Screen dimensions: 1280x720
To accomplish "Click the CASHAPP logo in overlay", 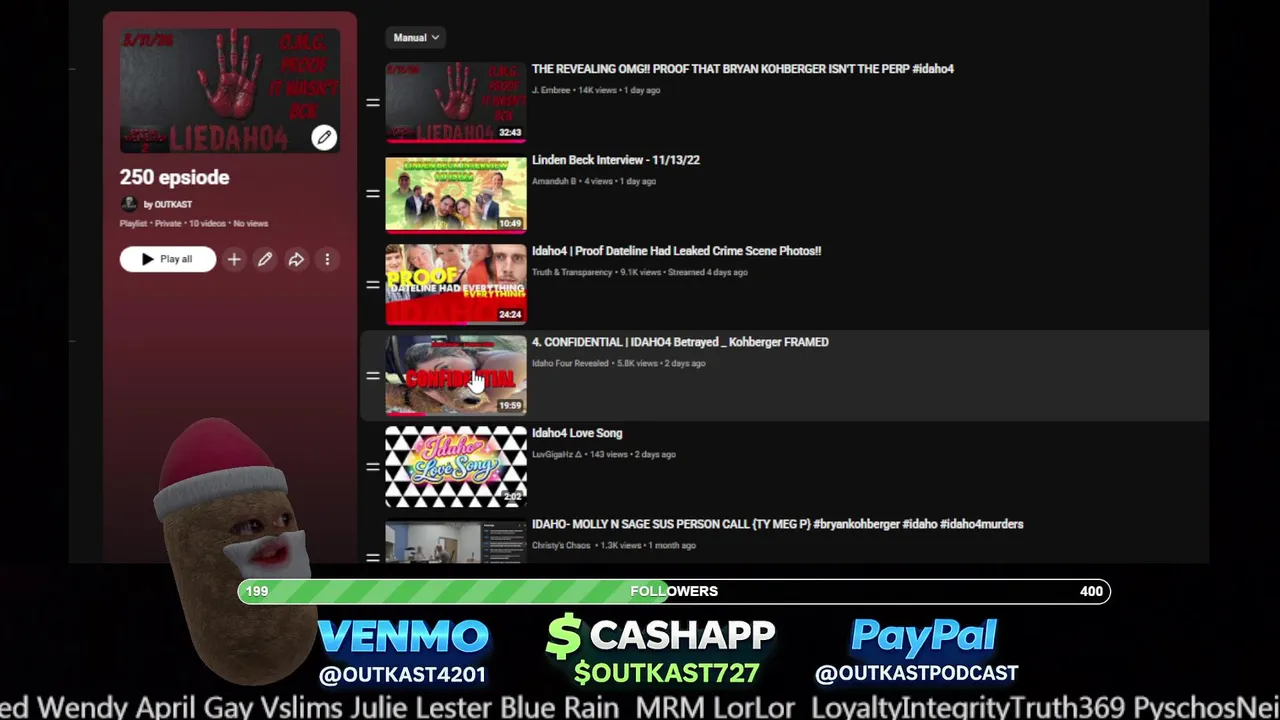I will click(661, 636).
